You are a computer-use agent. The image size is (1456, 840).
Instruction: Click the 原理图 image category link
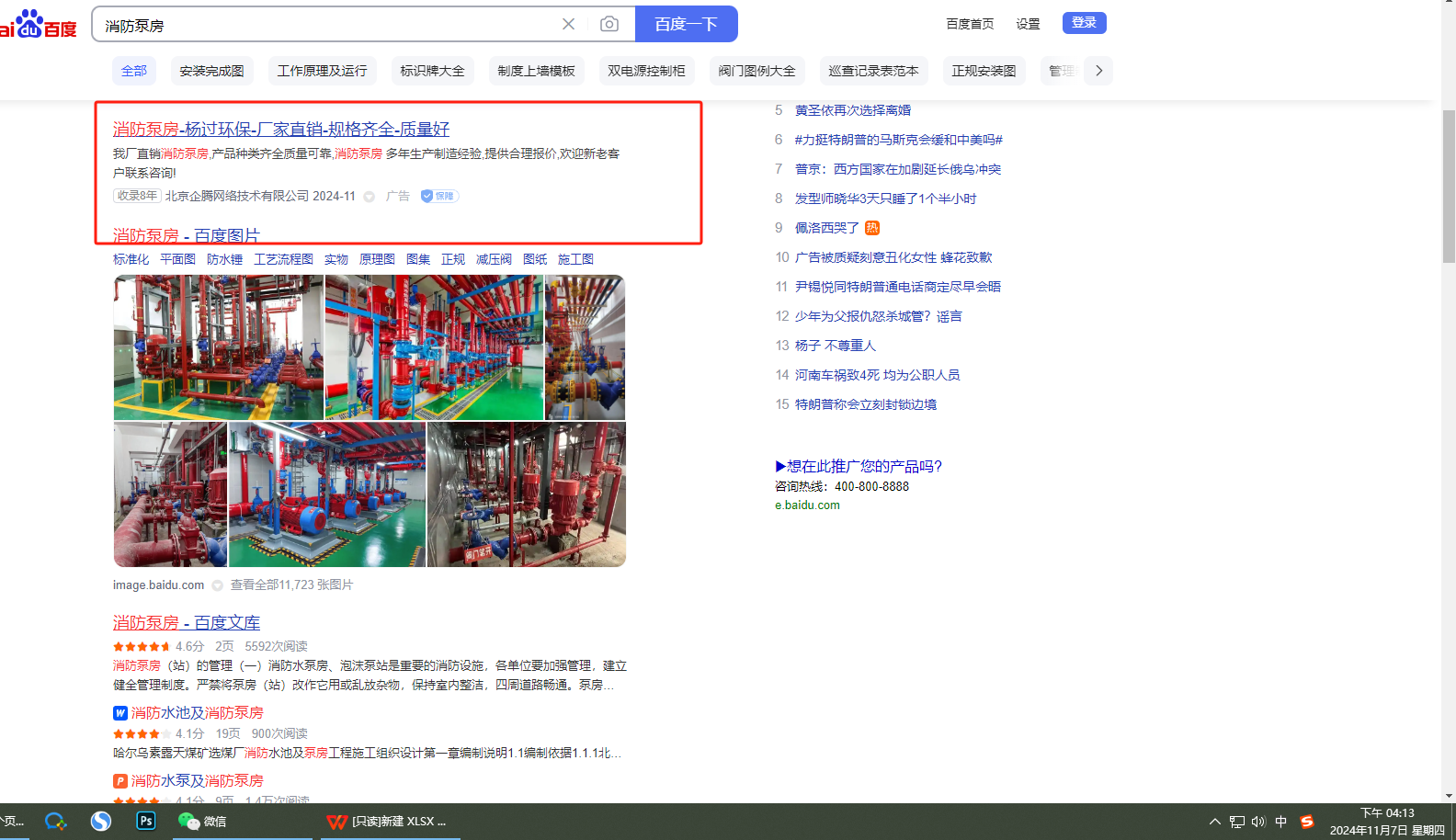378,259
